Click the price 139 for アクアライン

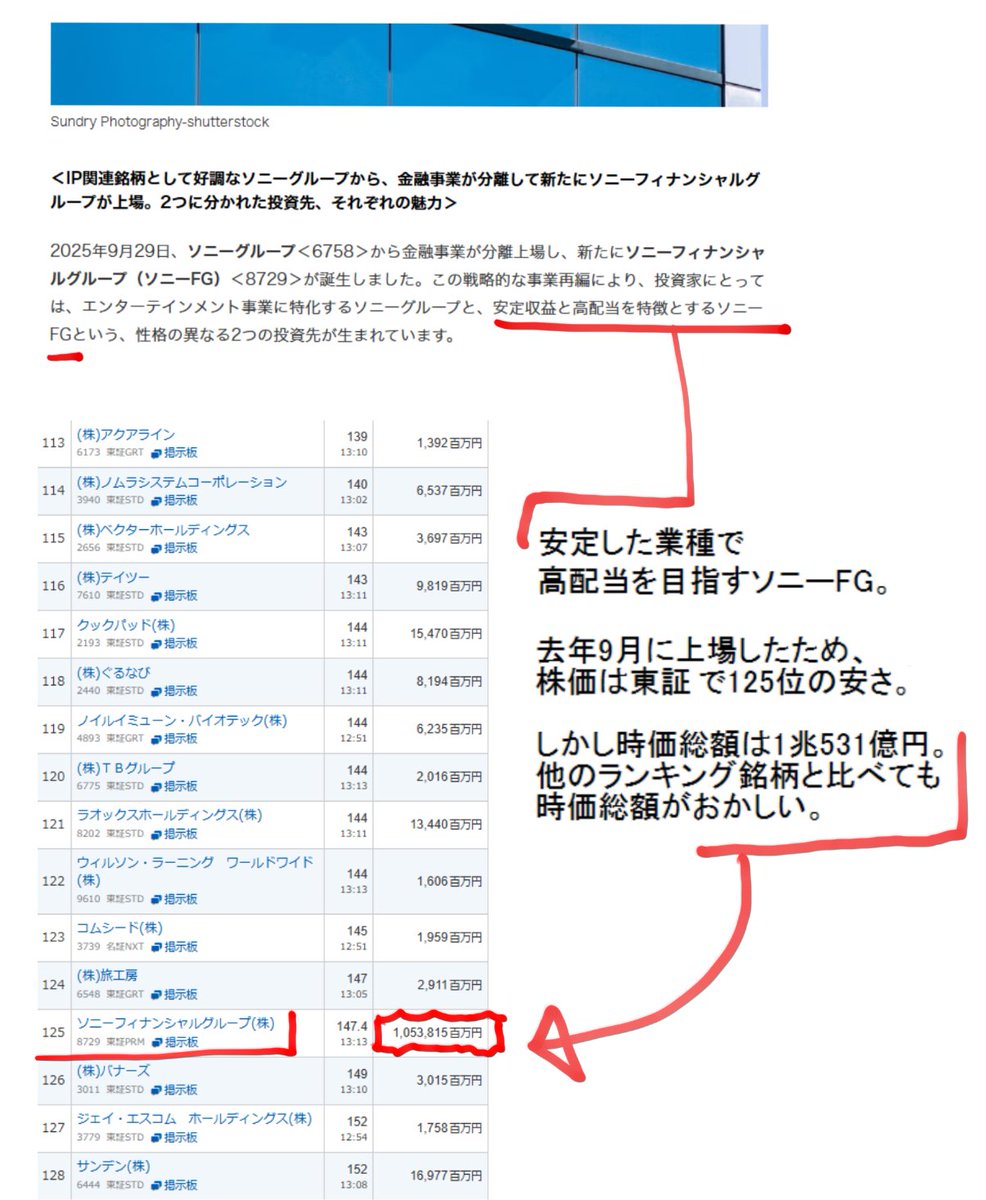point(358,436)
